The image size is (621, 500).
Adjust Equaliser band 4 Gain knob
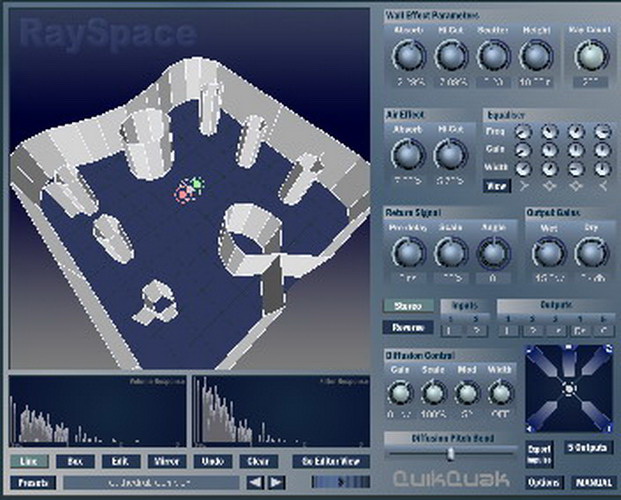[602, 150]
